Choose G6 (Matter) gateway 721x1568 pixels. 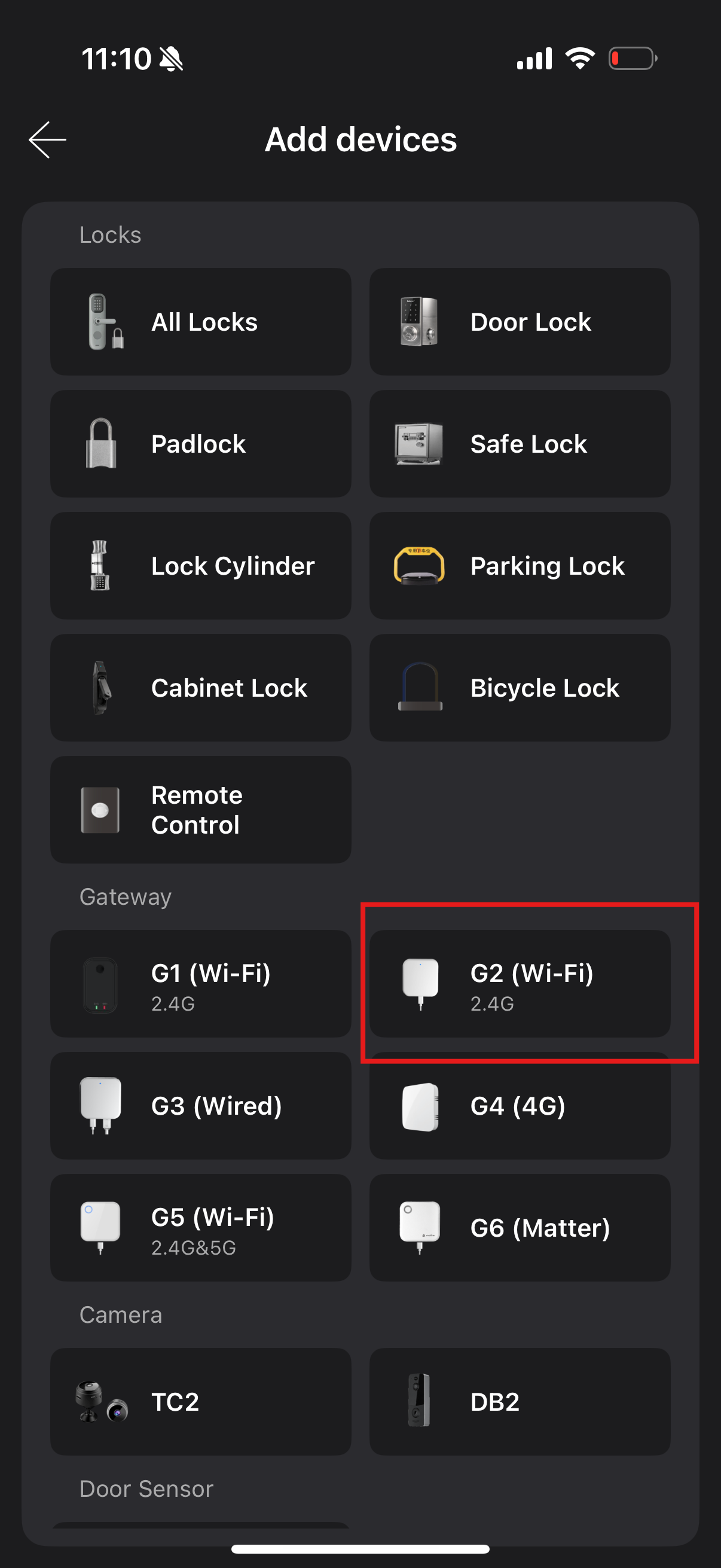click(x=520, y=1228)
